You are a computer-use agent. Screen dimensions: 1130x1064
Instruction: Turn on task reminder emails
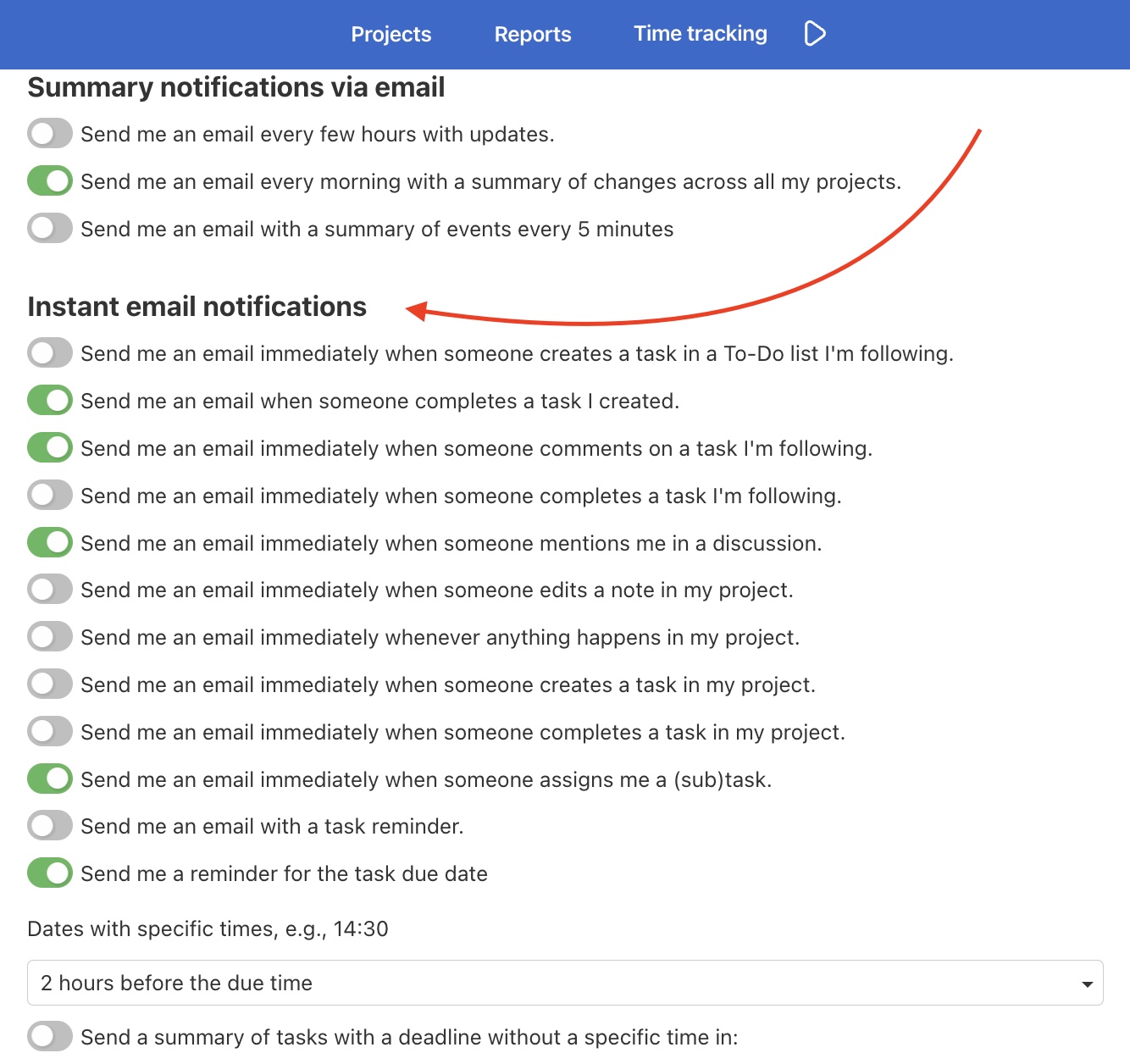(x=49, y=825)
